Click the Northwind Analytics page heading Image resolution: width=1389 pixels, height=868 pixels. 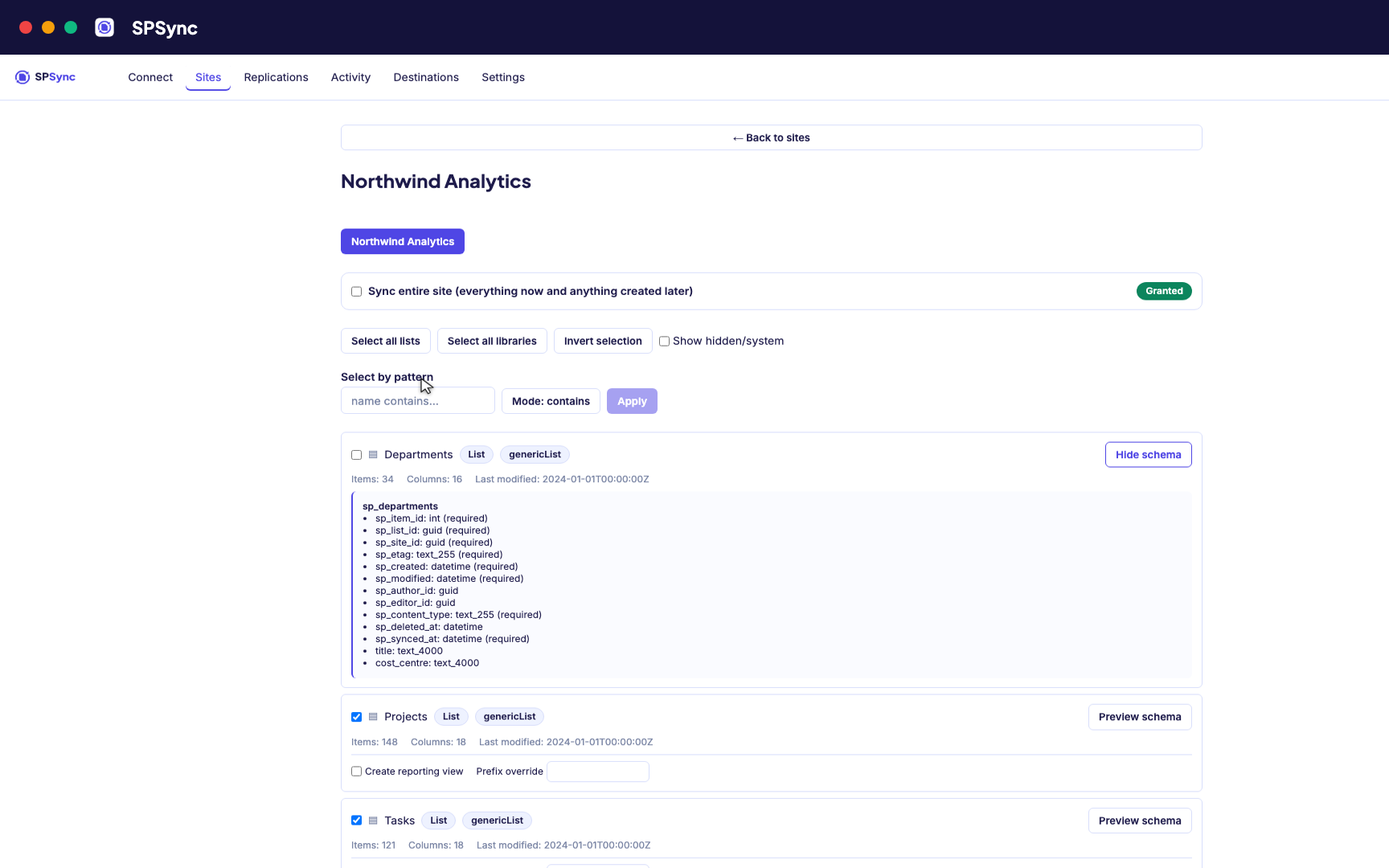point(436,182)
